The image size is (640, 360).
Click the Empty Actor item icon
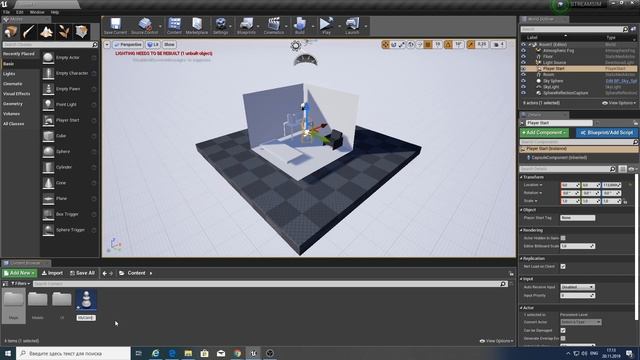(48, 58)
